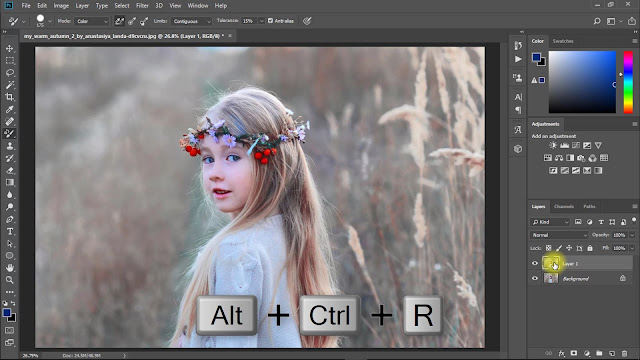
Task: Hide Layer 1 with its eye icon
Action: (x=535, y=264)
